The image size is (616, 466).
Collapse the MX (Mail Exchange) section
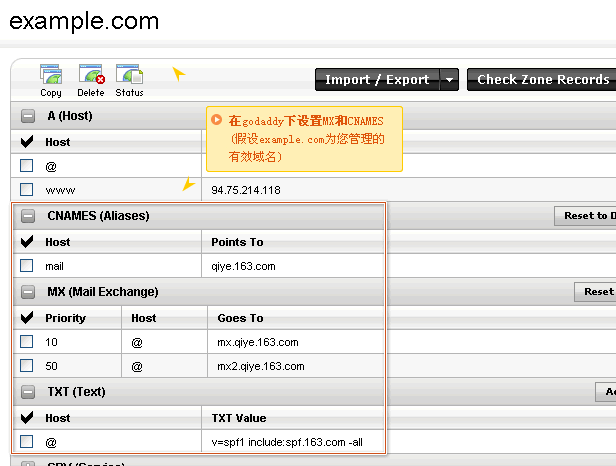click(28, 292)
